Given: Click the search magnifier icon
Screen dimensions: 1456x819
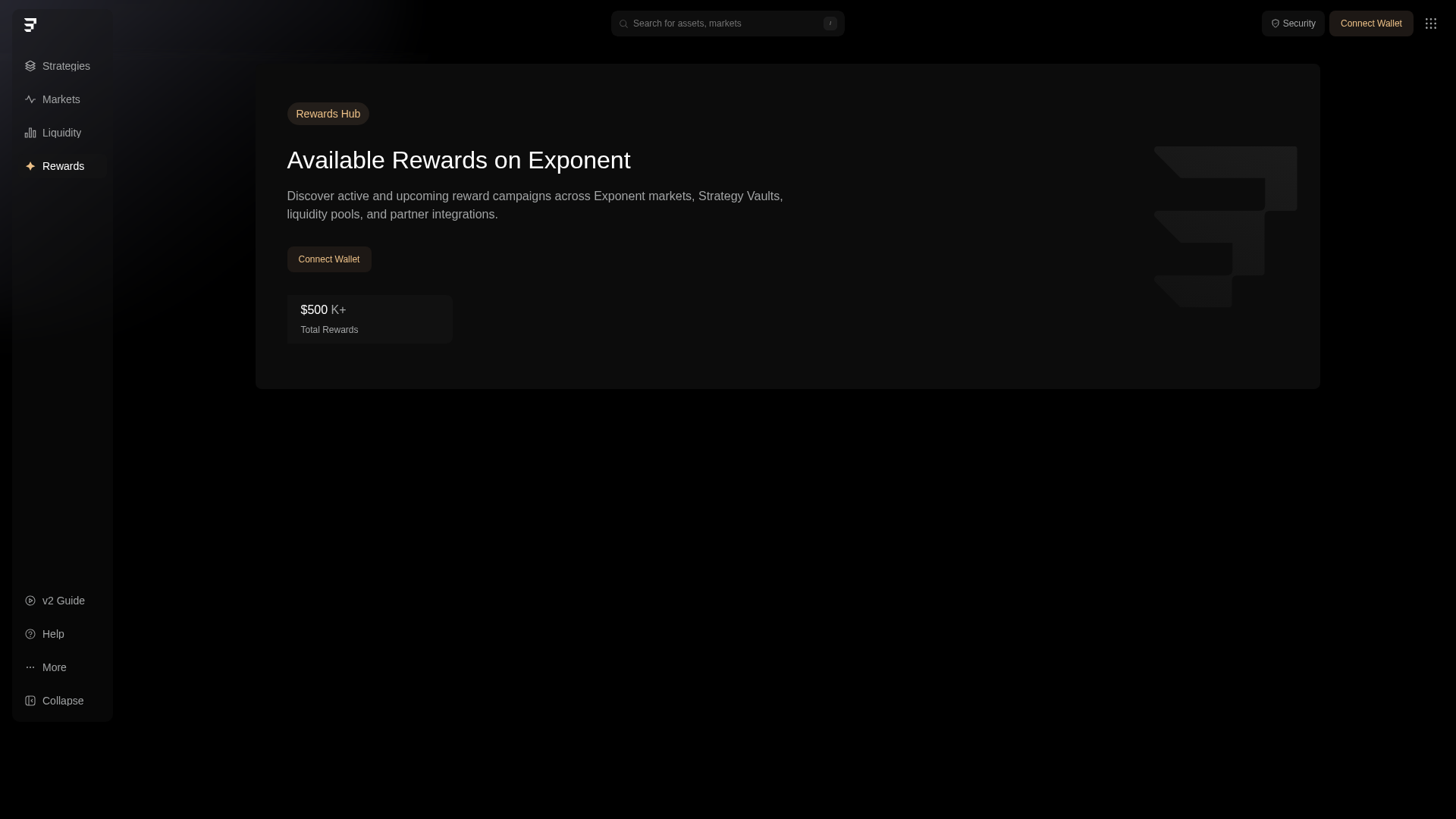Looking at the screenshot, I should click(623, 24).
